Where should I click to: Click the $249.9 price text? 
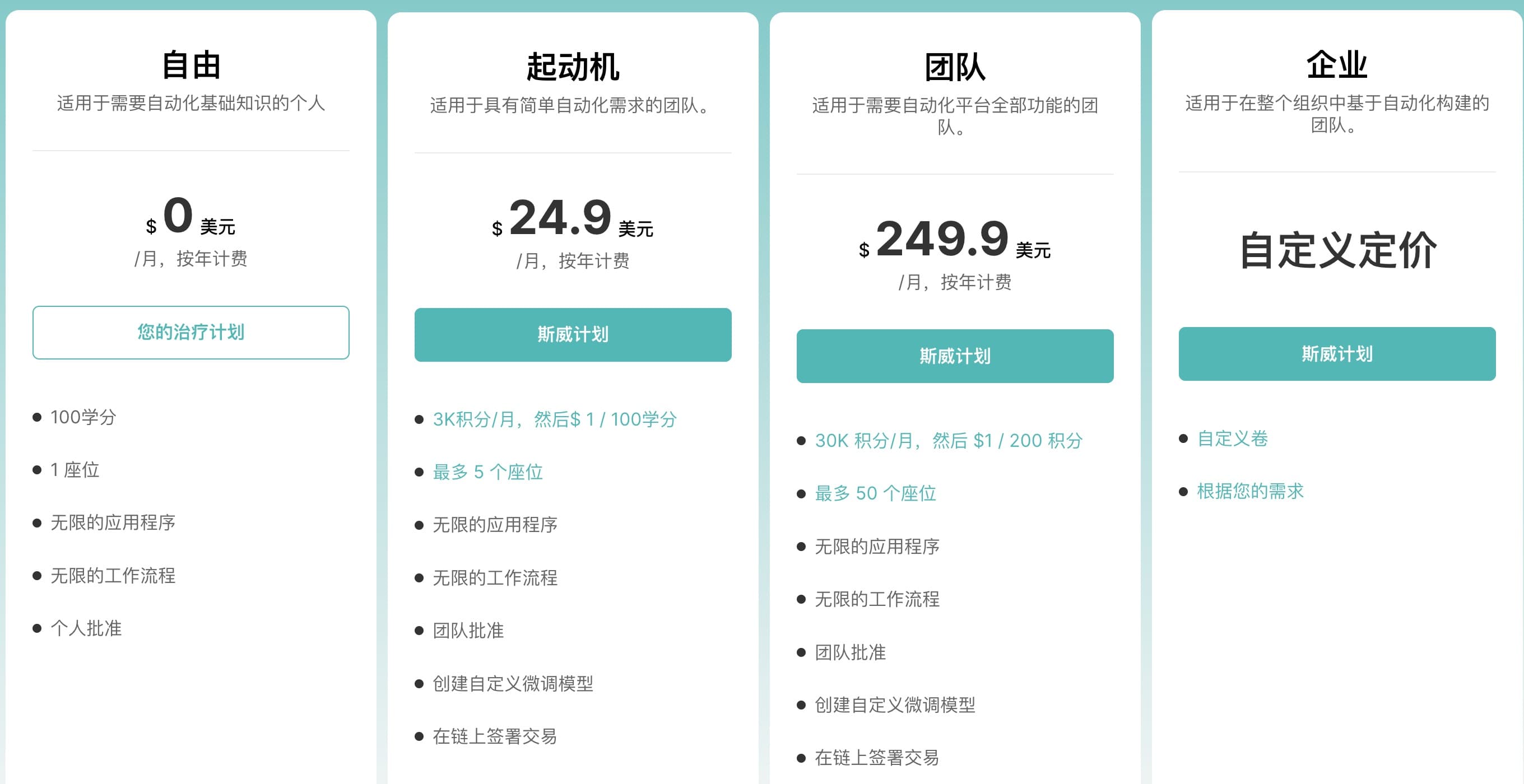point(942,240)
